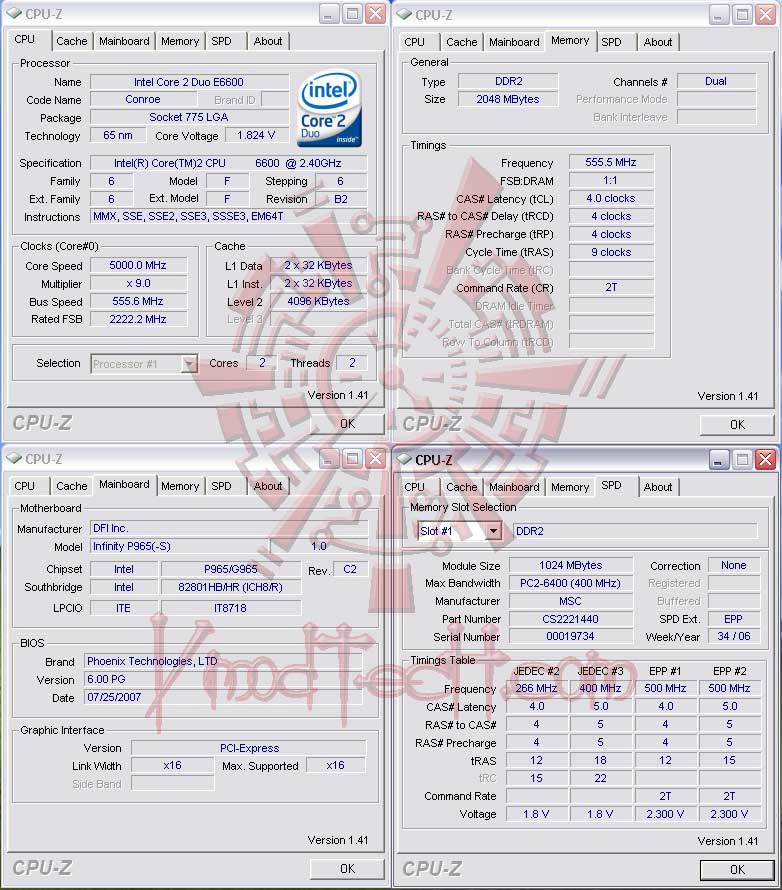Screen dimensions: 782x890
Task: Click the FSB:DRAM ratio value '1:1'
Action: click(611, 180)
